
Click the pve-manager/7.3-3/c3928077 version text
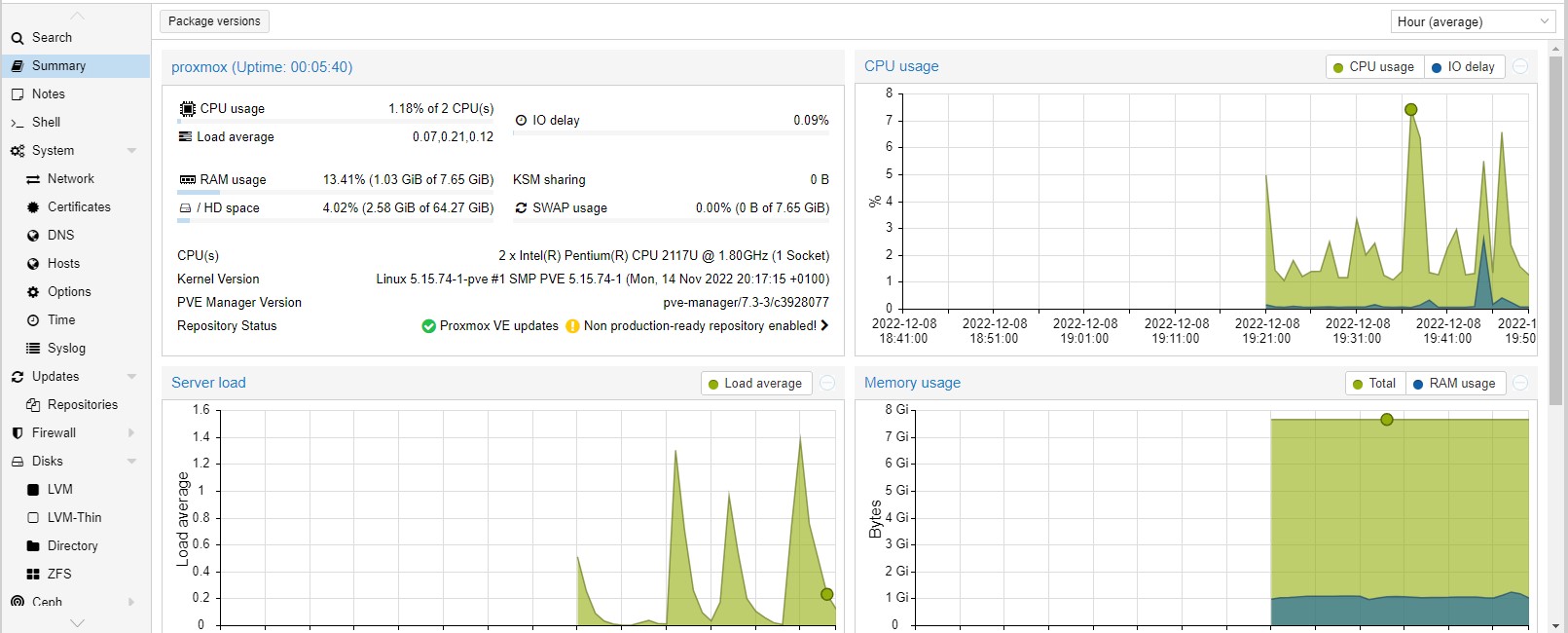pos(747,303)
